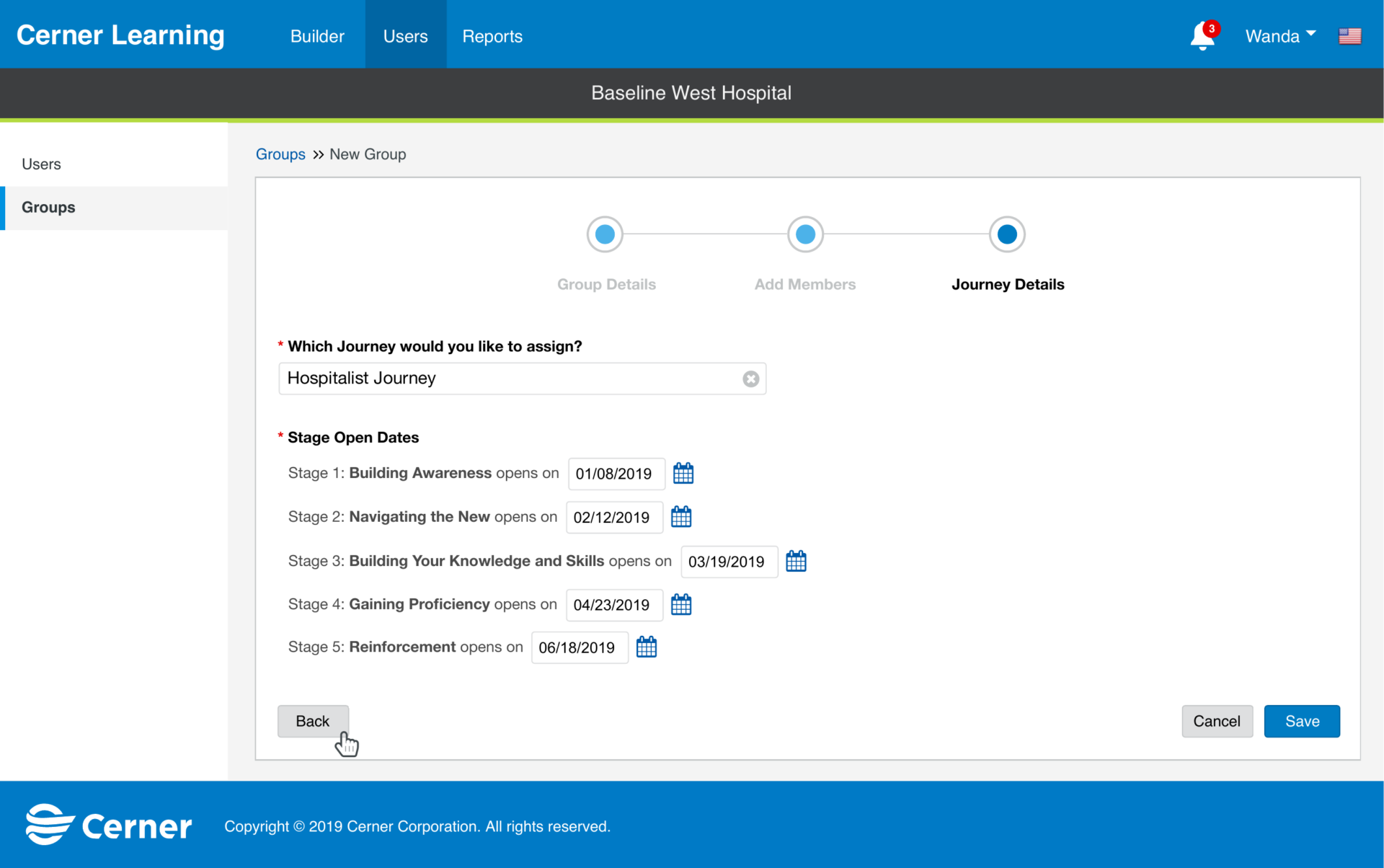The image size is (1384, 868).
Task: Click the Cancel button
Action: click(x=1217, y=721)
